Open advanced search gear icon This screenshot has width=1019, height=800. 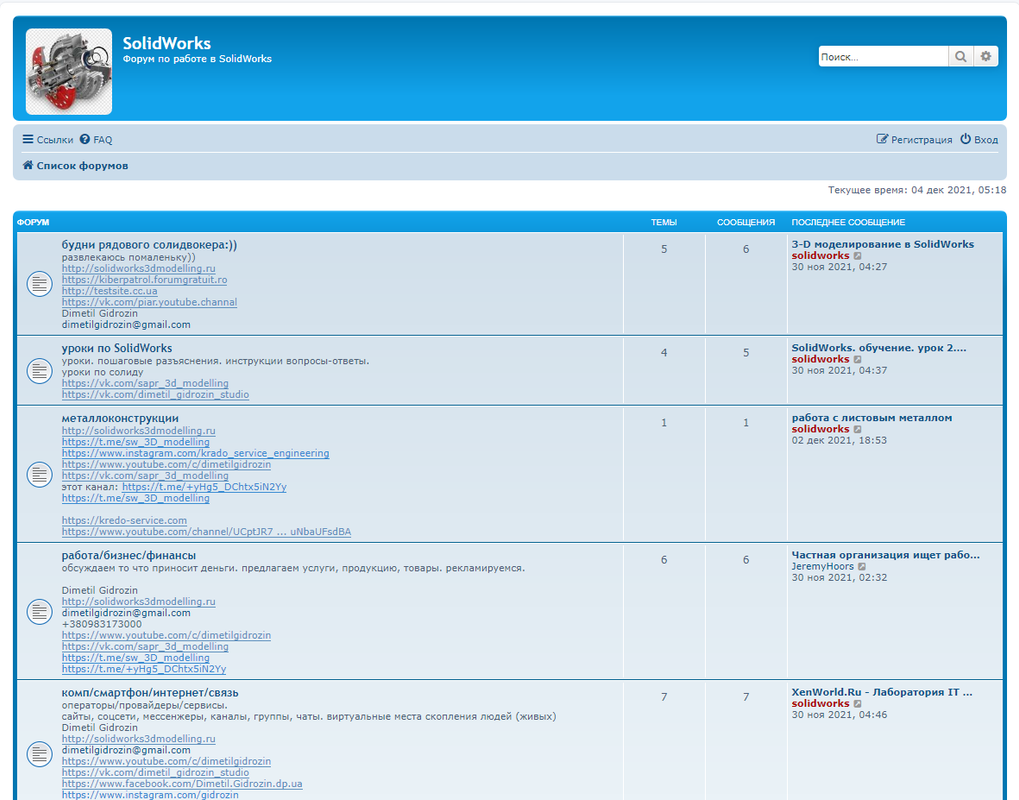coord(986,57)
